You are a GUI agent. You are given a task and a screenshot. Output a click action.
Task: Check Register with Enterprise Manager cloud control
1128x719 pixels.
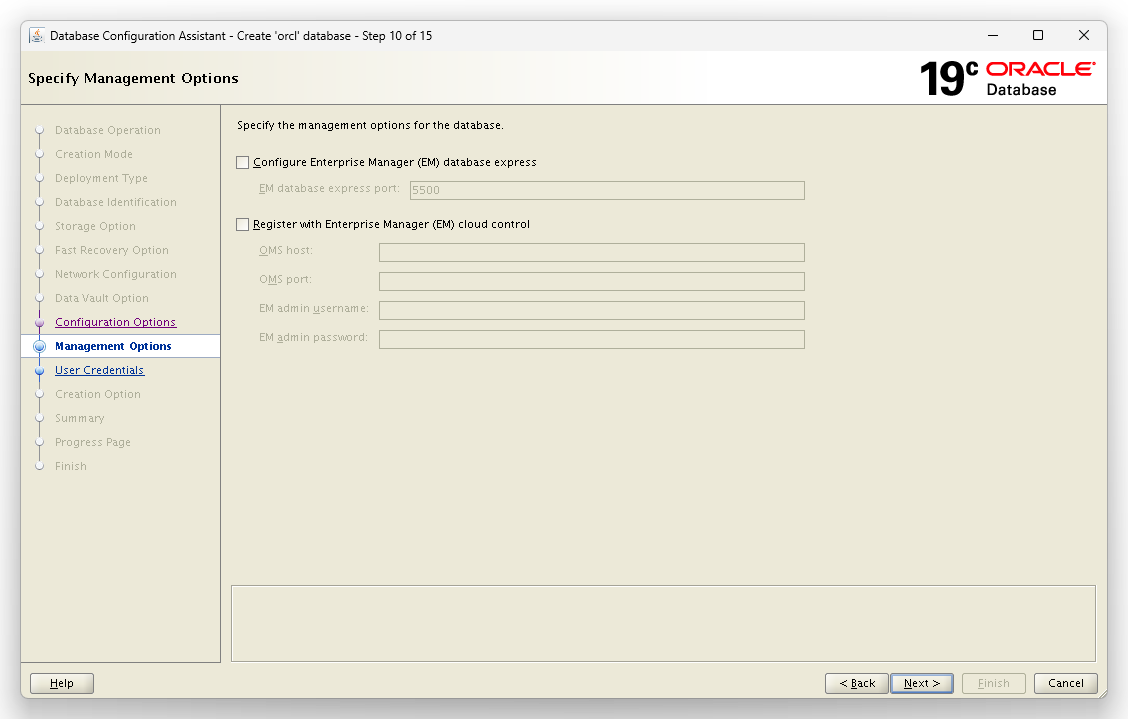tap(242, 225)
